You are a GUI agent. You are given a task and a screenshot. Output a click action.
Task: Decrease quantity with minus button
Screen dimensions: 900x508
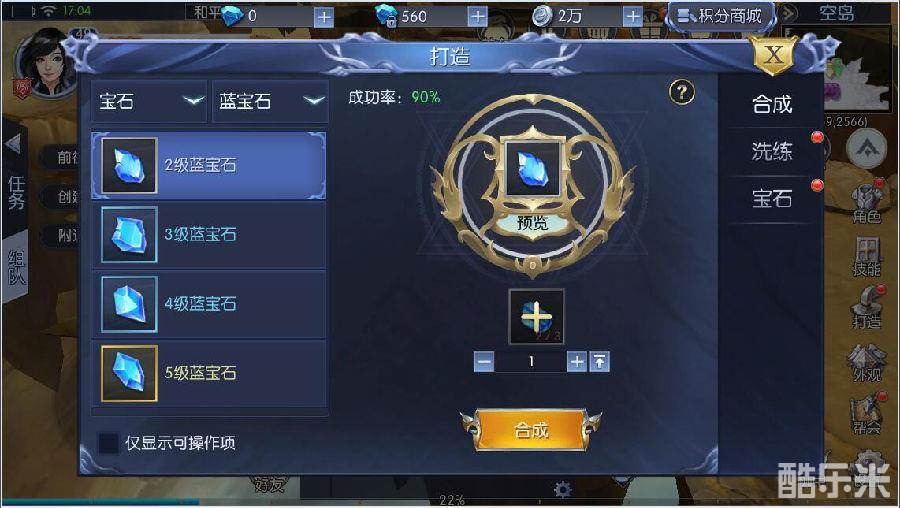click(x=484, y=362)
